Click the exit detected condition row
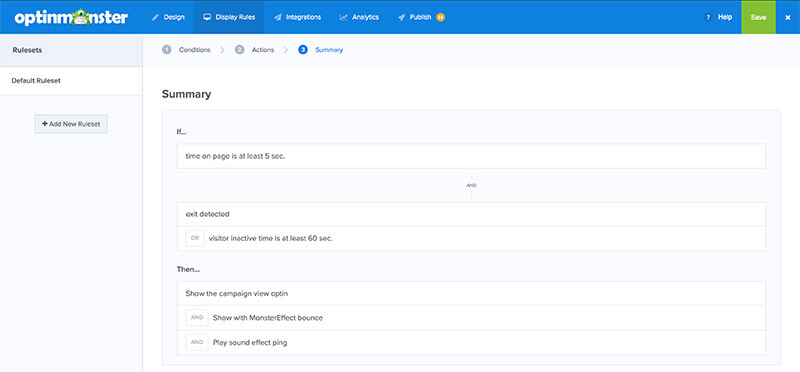This screenshot has height=372, width=800. (471, 214)
